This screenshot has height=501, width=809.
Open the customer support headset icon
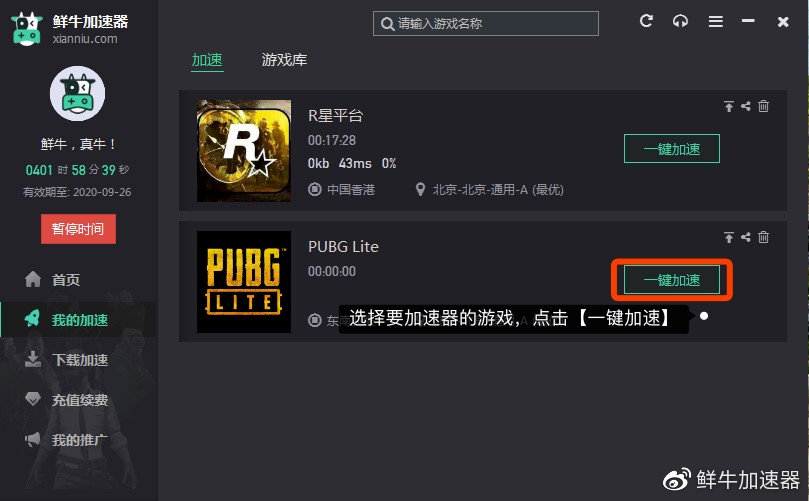pos(680,21)
